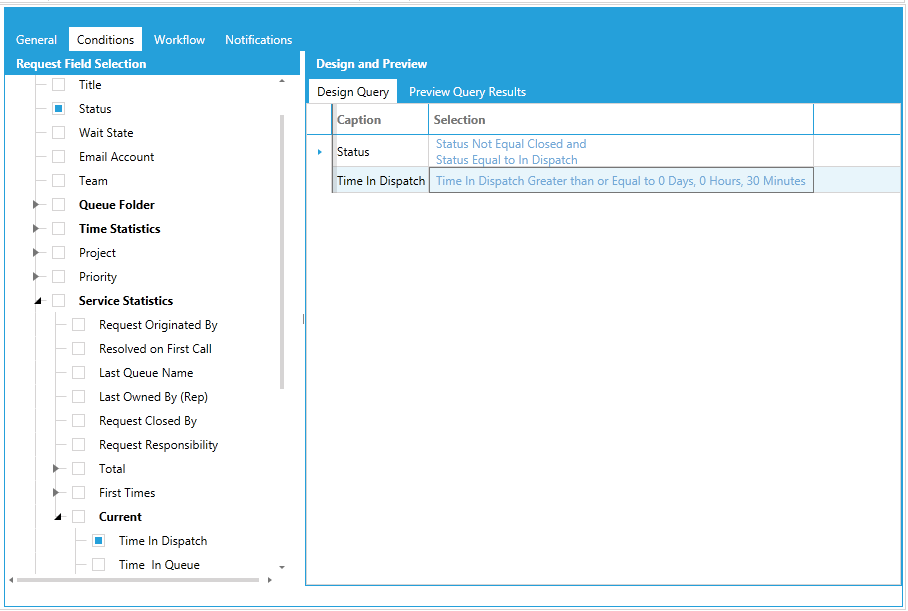Viewport: 908px width, 611px height.
Task: Select the Resolved on First Call item
Action: pos(155,349)
